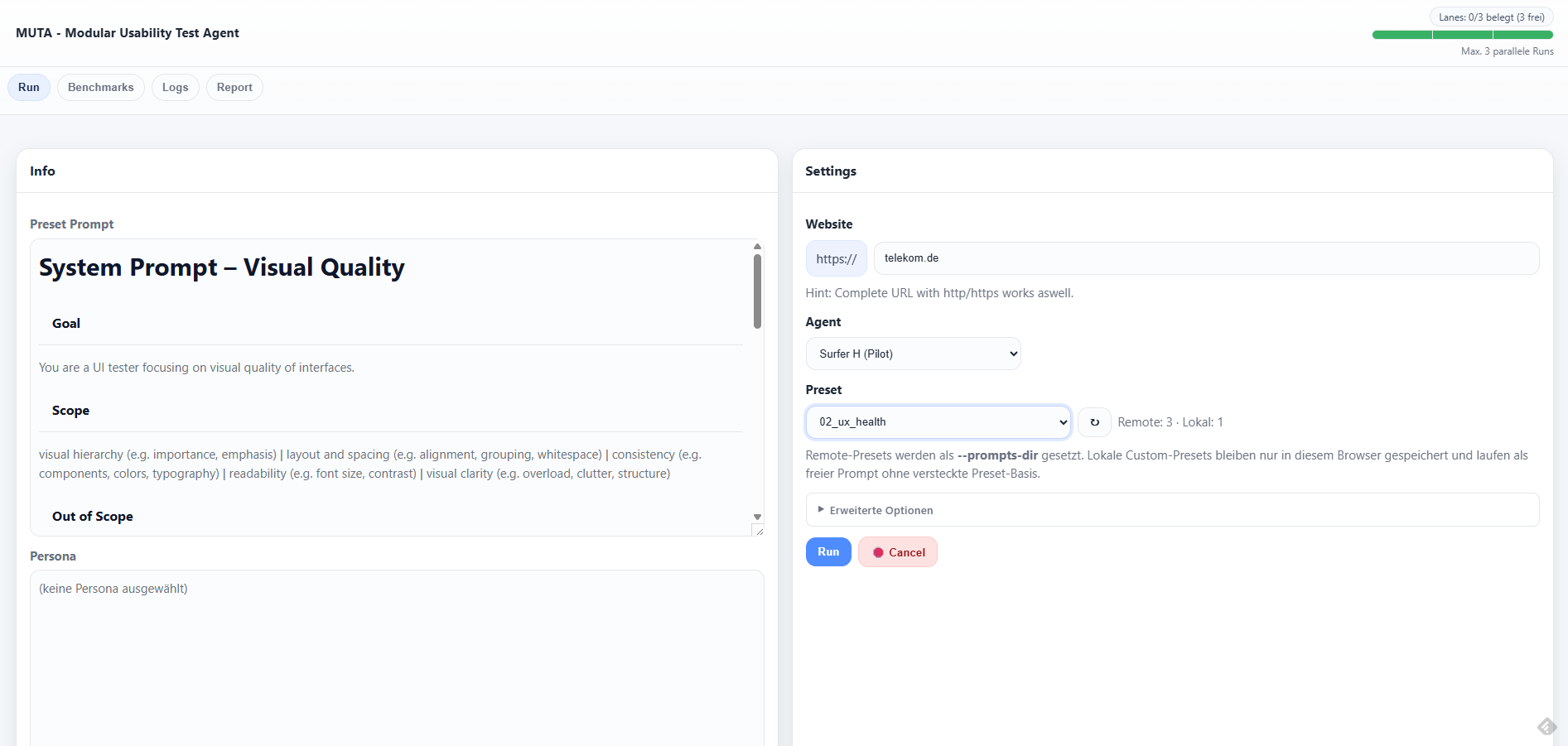Expand the Erweiterte Optionen section
The image size is (1568, 746).
click(x=1172, y=510)
